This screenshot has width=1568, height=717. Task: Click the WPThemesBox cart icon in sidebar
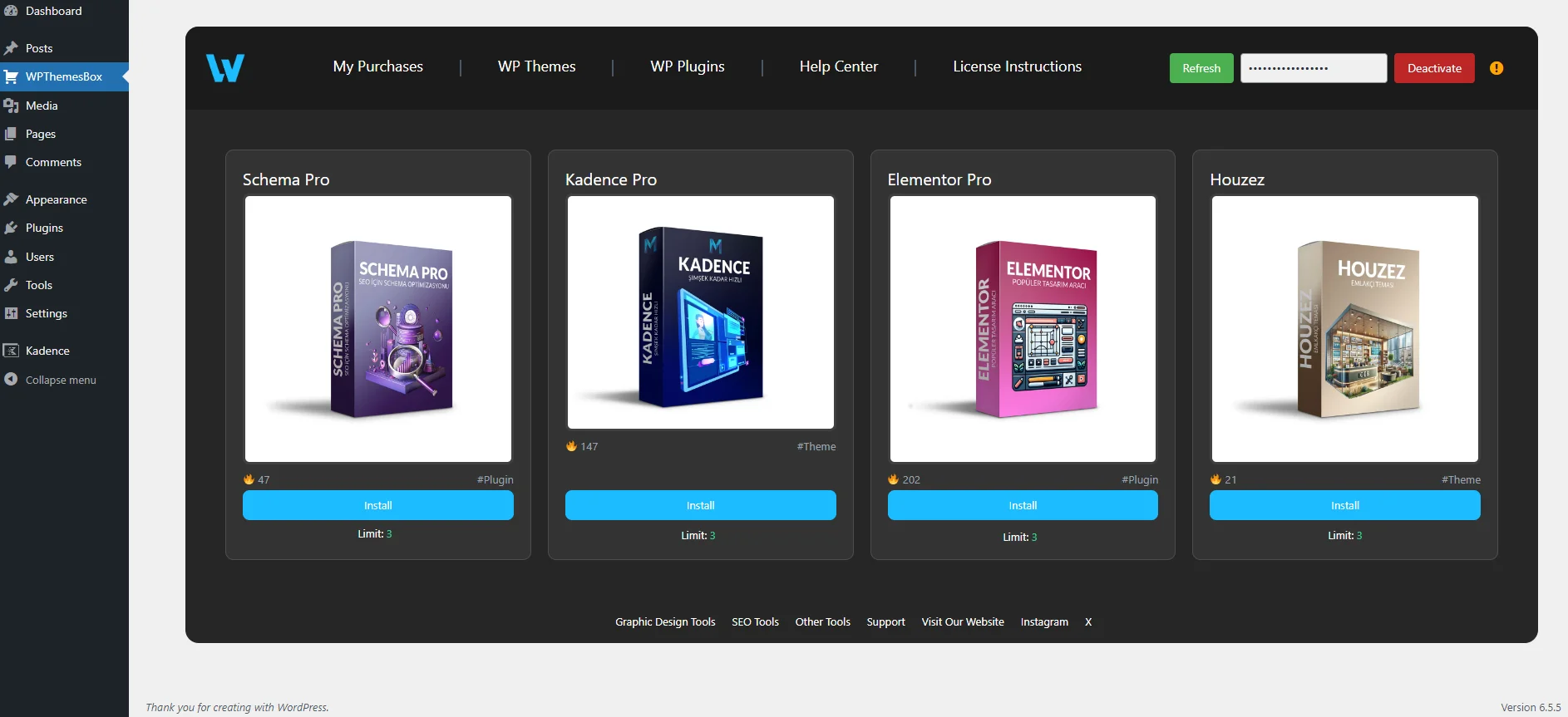[x=11, y=76]
